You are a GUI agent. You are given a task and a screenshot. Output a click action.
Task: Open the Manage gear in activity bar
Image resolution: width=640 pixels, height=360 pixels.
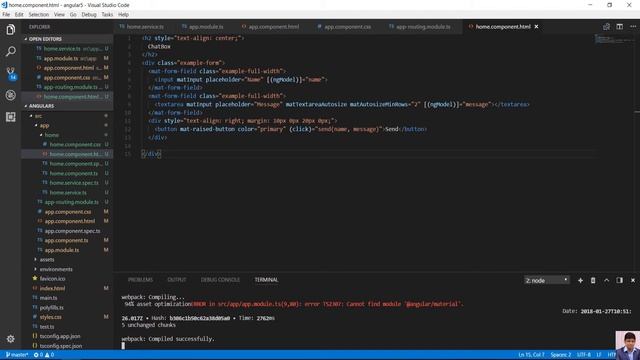pos(11,339)
